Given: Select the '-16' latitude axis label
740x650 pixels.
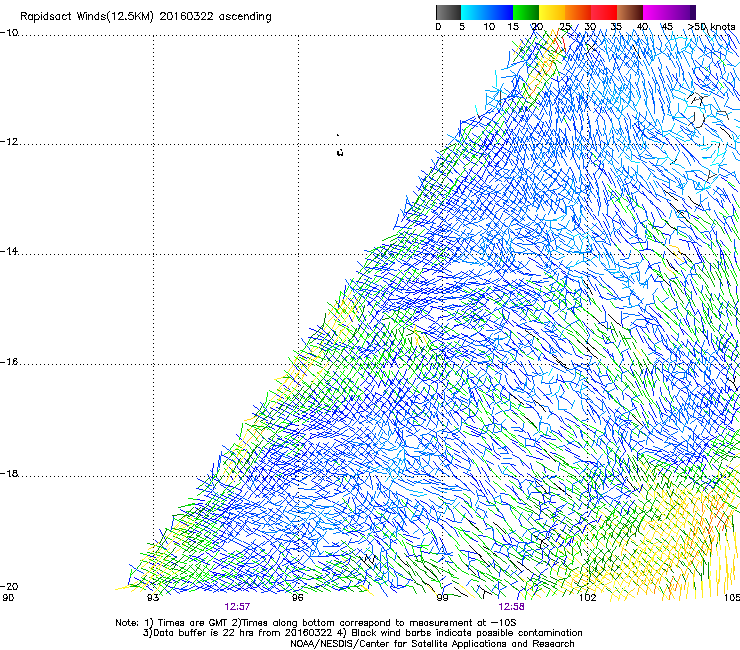Looking at the screenshot, I should (x=9, y=362).
